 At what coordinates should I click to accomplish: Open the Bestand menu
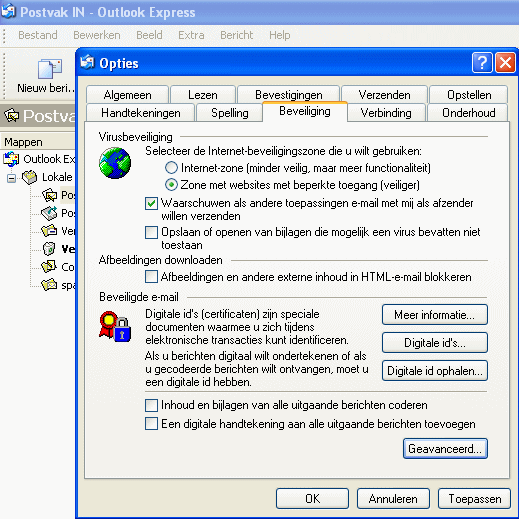[38, 35]
